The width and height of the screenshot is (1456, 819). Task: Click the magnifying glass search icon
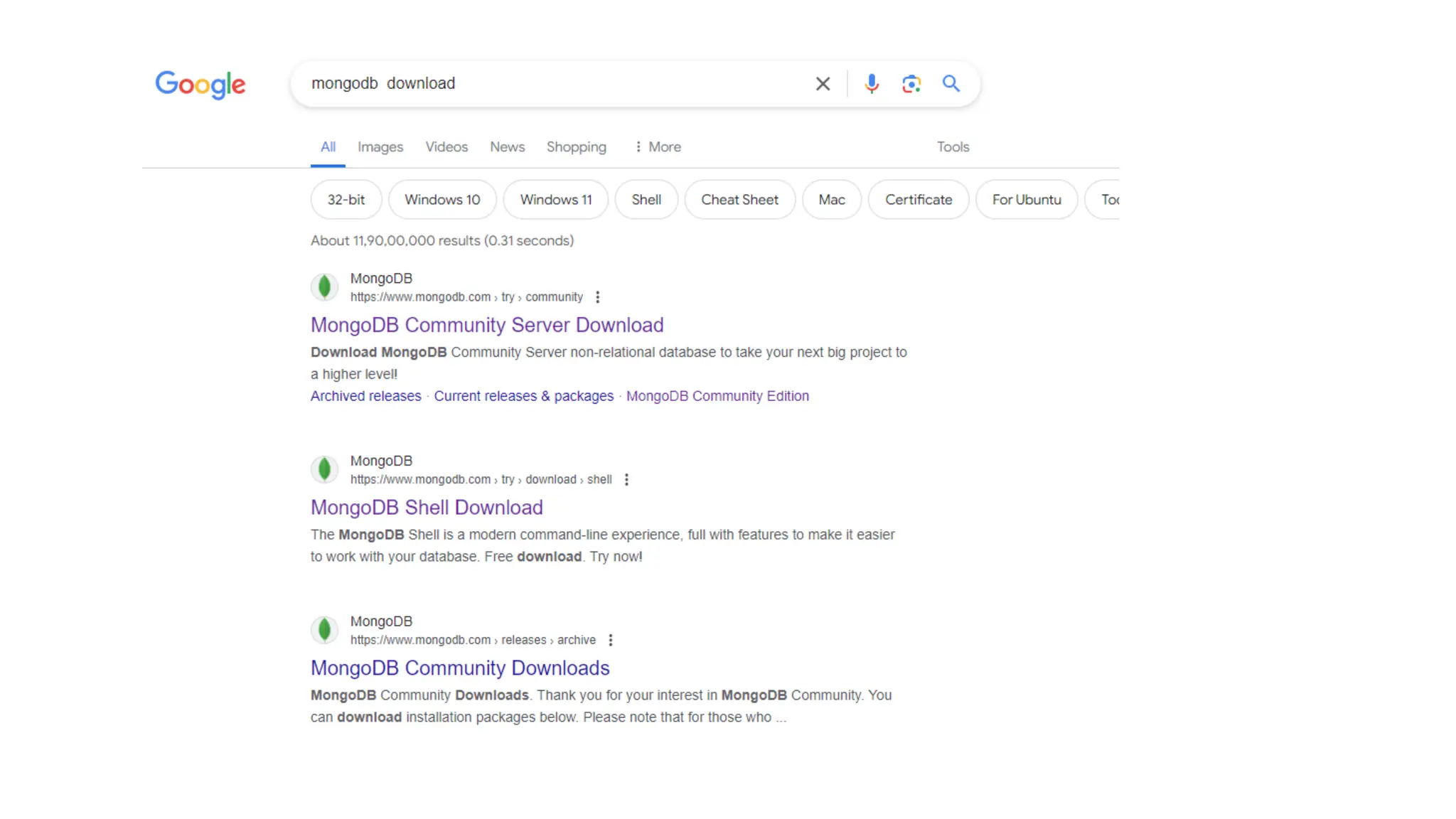tap(951, 84)
